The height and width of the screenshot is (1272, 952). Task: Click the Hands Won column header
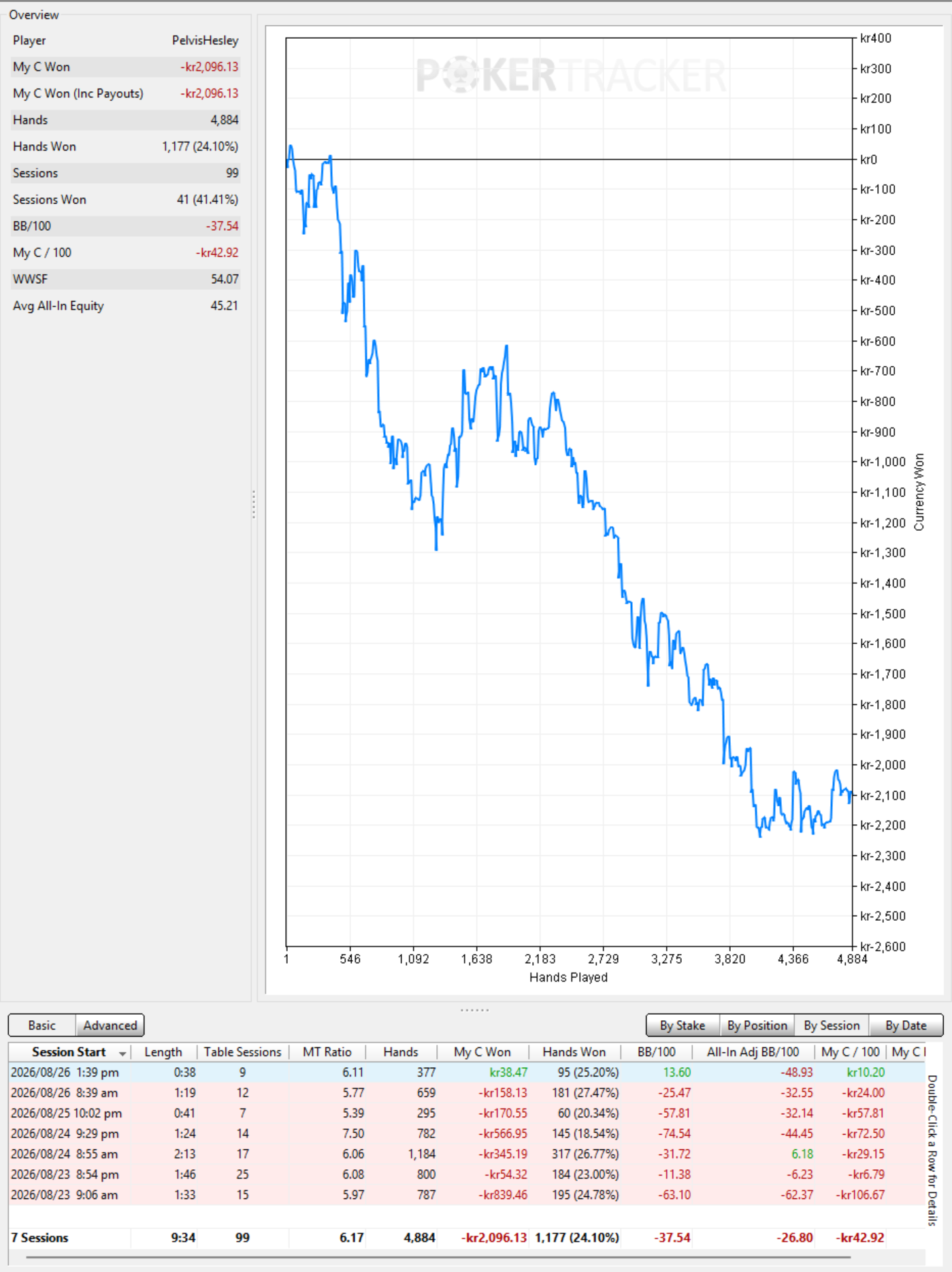pos(574,1052)
